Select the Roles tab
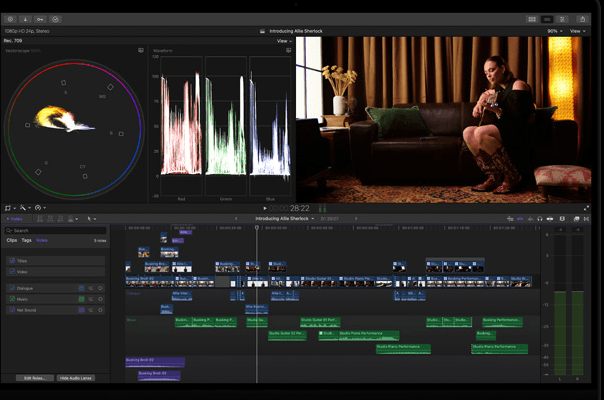Screen dimensions: 604x400 click(42, 240)
